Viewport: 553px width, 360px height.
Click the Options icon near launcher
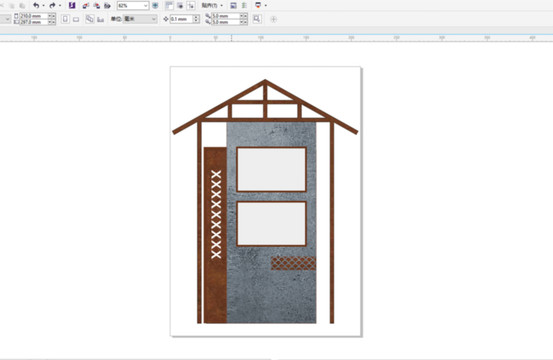pyautogui.click(x=244, y=5)
